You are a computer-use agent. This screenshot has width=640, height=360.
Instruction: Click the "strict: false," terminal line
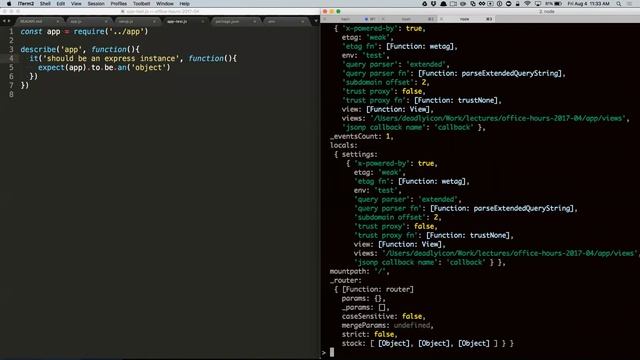click(x=370, y=334)
